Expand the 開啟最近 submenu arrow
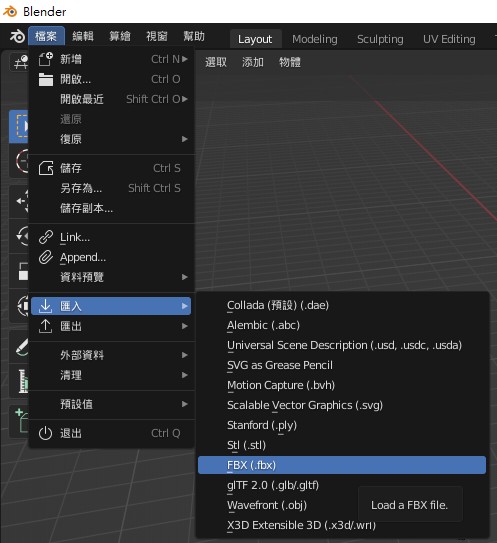Image resolution: width=497 pixels, height=543 pixels. (x=185, y=99)
